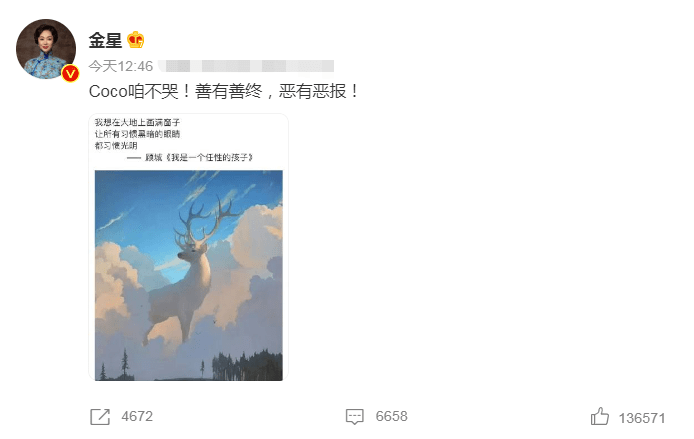Click the repost count 4672

137,416
